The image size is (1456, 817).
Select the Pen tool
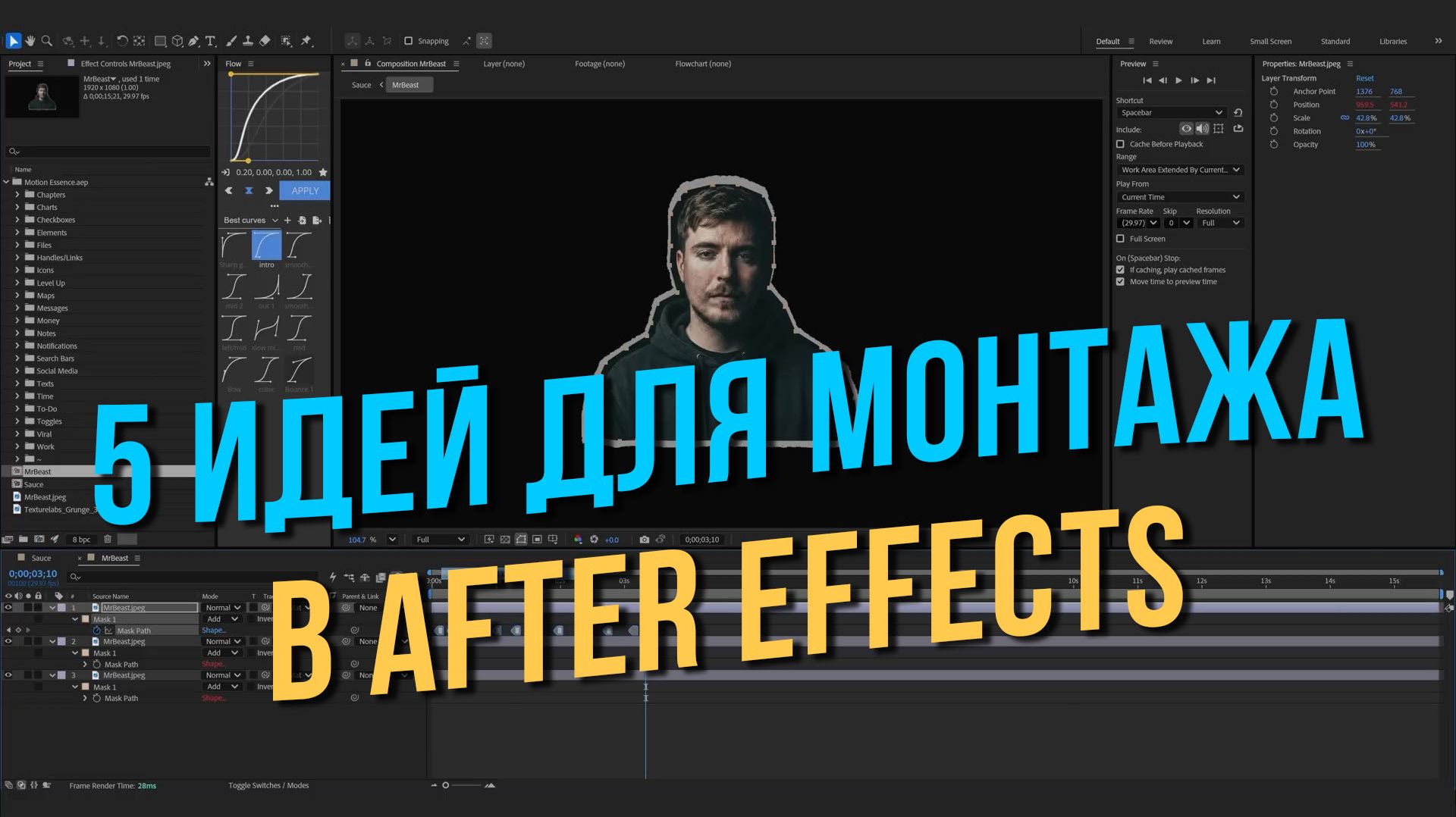(193, 41)
